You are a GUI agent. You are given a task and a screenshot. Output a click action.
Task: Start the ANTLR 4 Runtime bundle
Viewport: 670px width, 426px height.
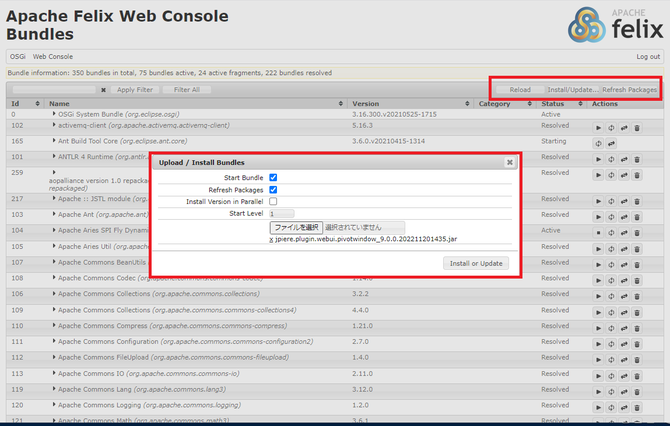tap(598, 159)
